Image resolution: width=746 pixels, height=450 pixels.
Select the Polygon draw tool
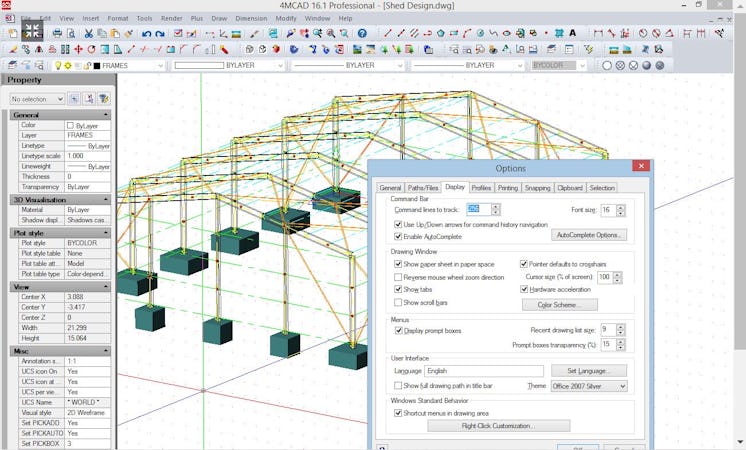(x=440, y=33)
